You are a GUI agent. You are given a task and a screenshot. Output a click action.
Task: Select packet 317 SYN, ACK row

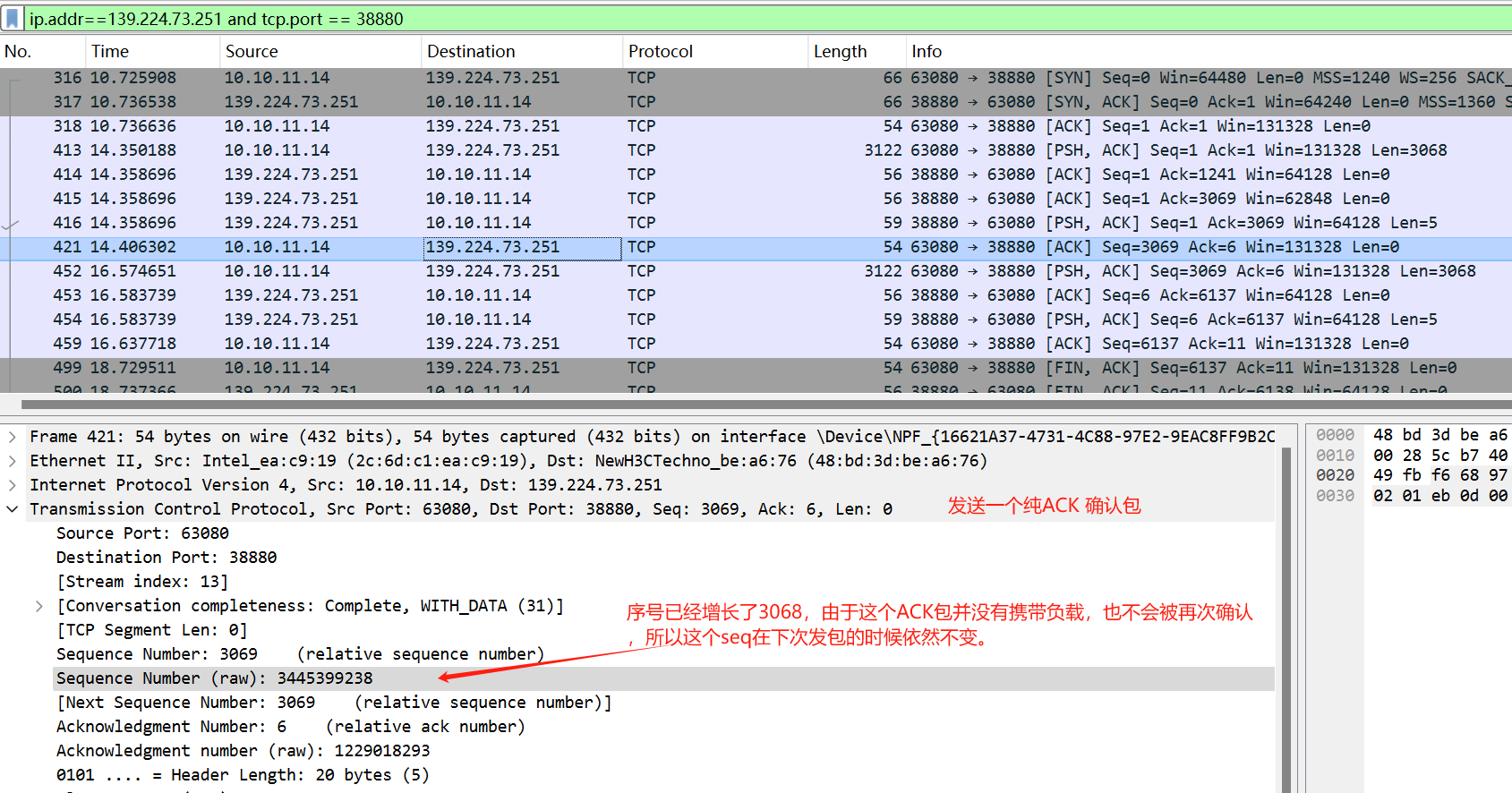tap(756, 102)
